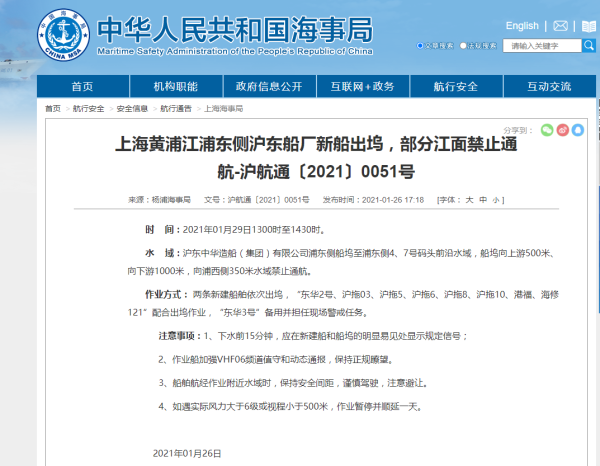
Task: Switch site language to English
Action: coord(522,26)
